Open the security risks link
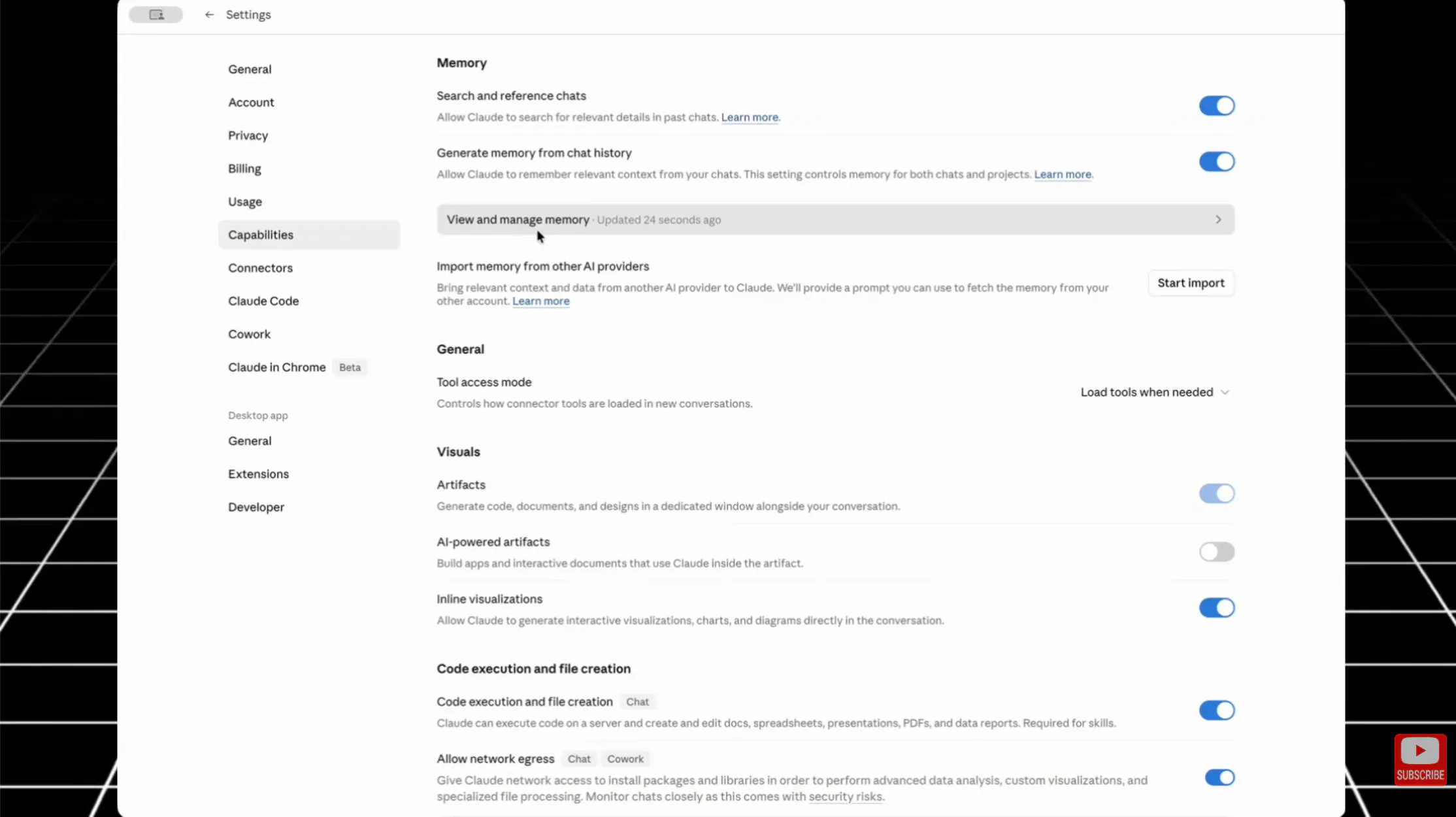 846,797
